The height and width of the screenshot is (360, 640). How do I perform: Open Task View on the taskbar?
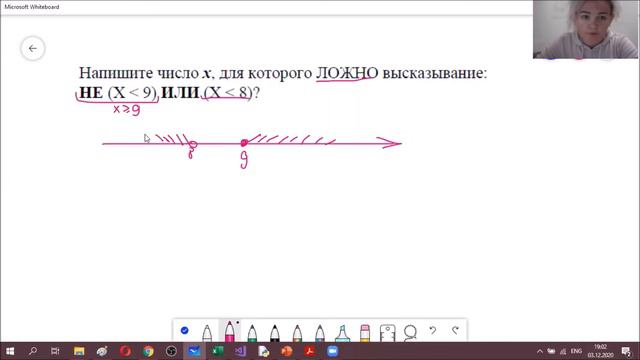[x=55, y=351]
